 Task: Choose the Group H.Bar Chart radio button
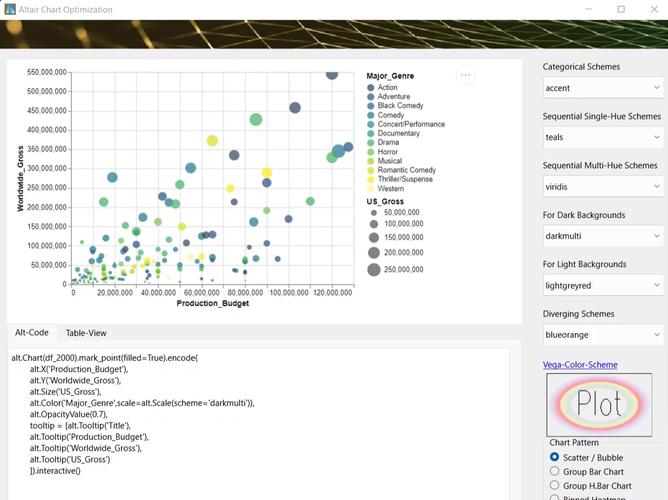pos(555,486)
